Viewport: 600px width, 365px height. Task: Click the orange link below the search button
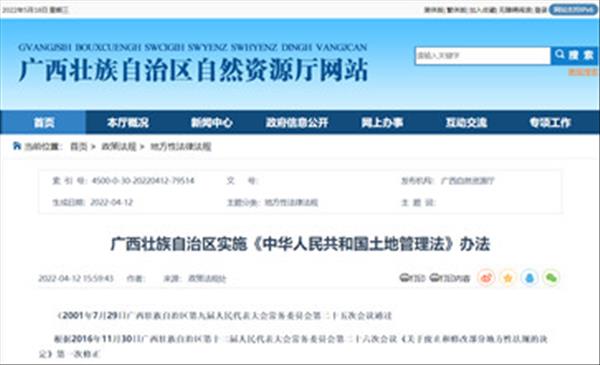582,72
